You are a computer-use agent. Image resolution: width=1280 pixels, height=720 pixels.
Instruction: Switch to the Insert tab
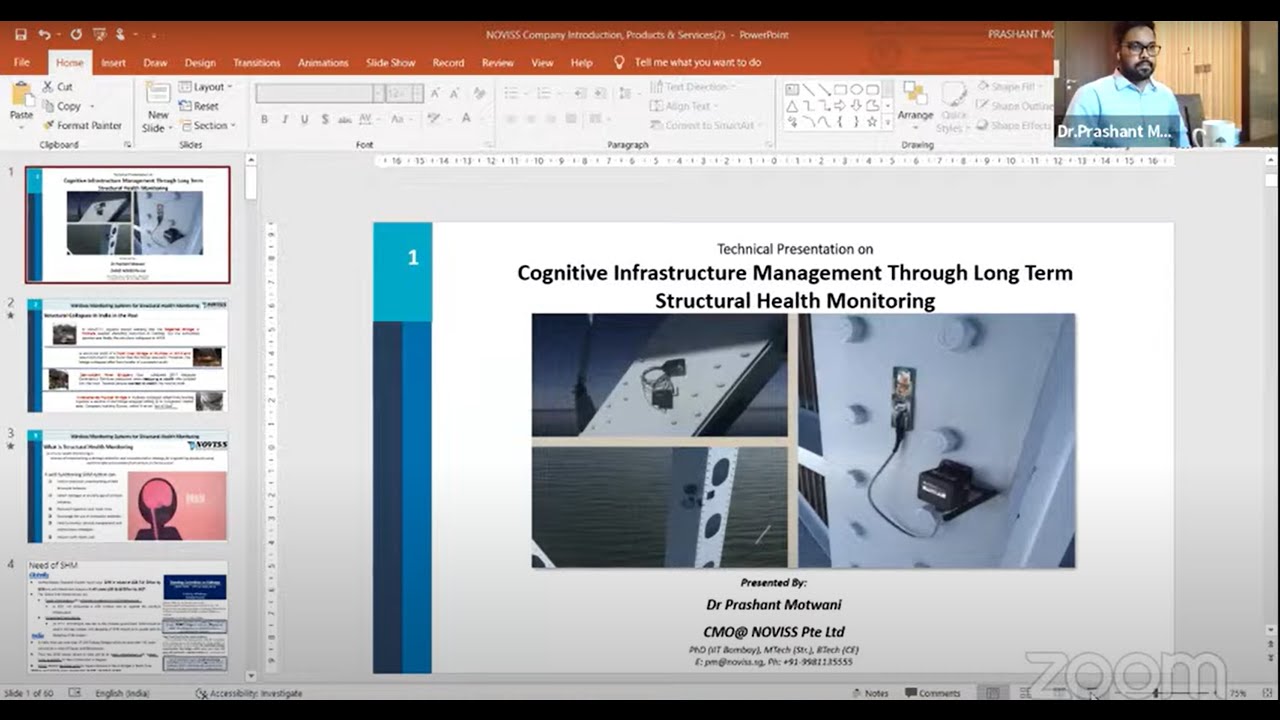113,62
